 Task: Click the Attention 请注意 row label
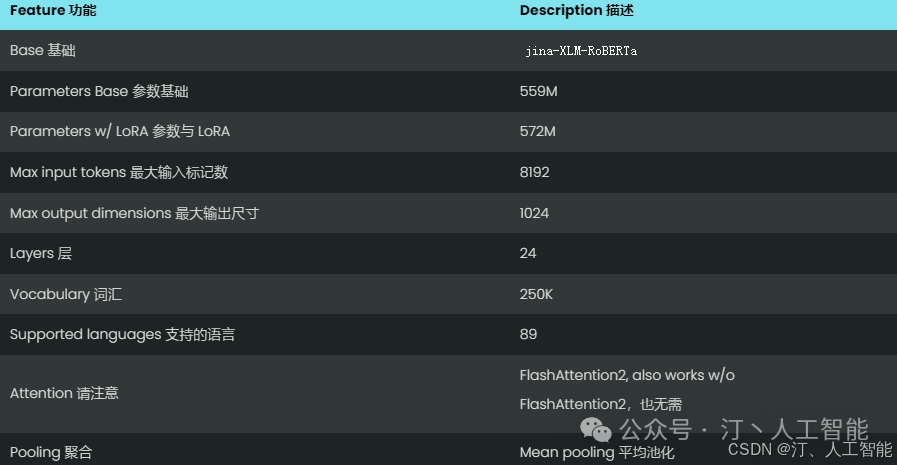(64, 393)
